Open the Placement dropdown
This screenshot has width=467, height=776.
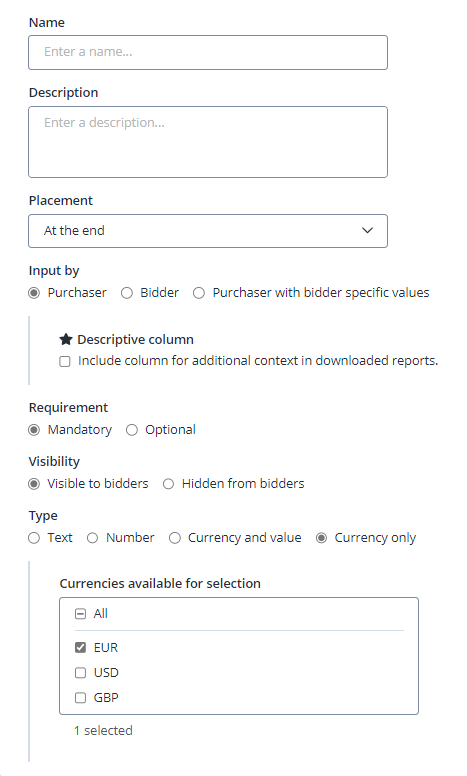pyautogui.click(x=208, y=231)
